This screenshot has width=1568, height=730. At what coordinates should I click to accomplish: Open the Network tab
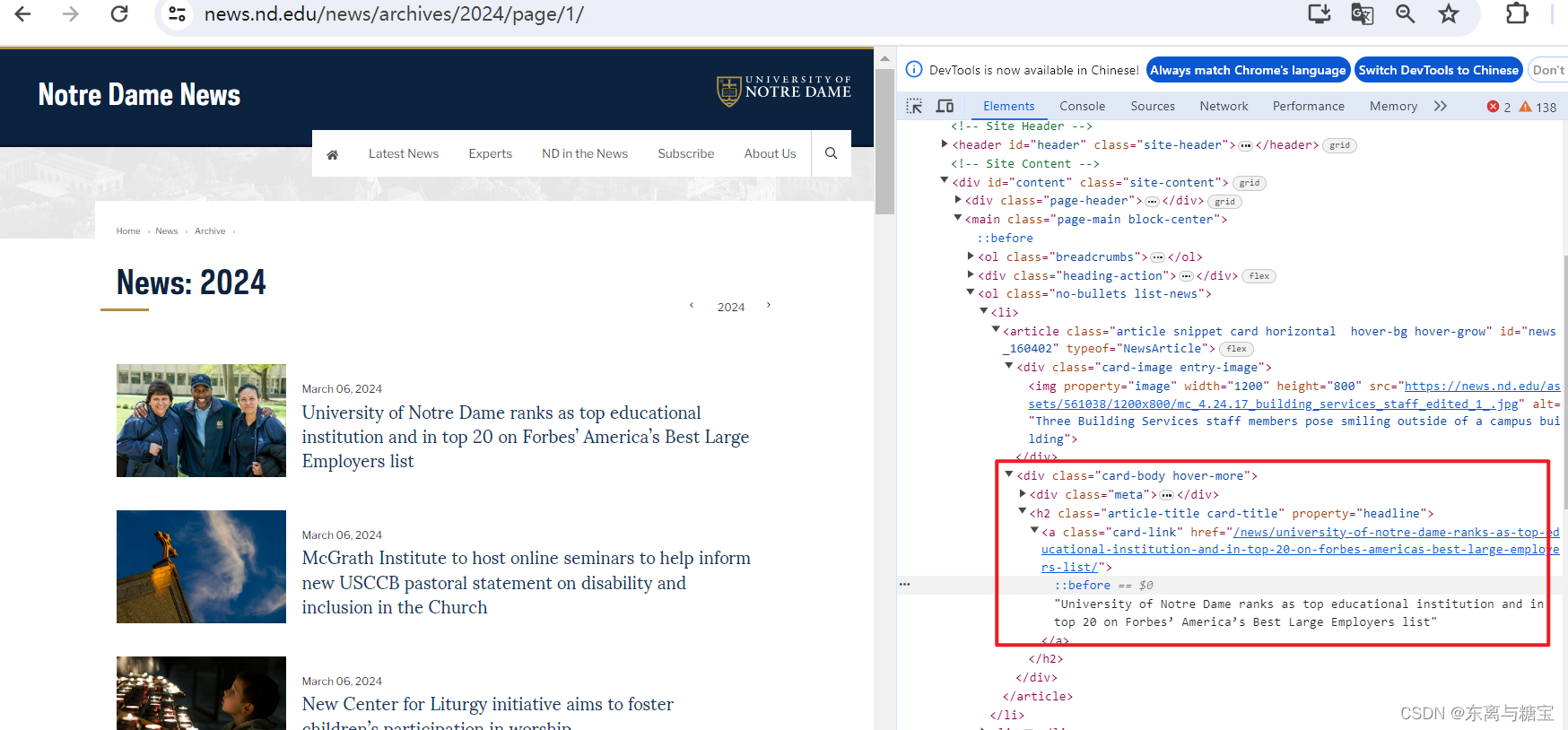point(1224,106)
